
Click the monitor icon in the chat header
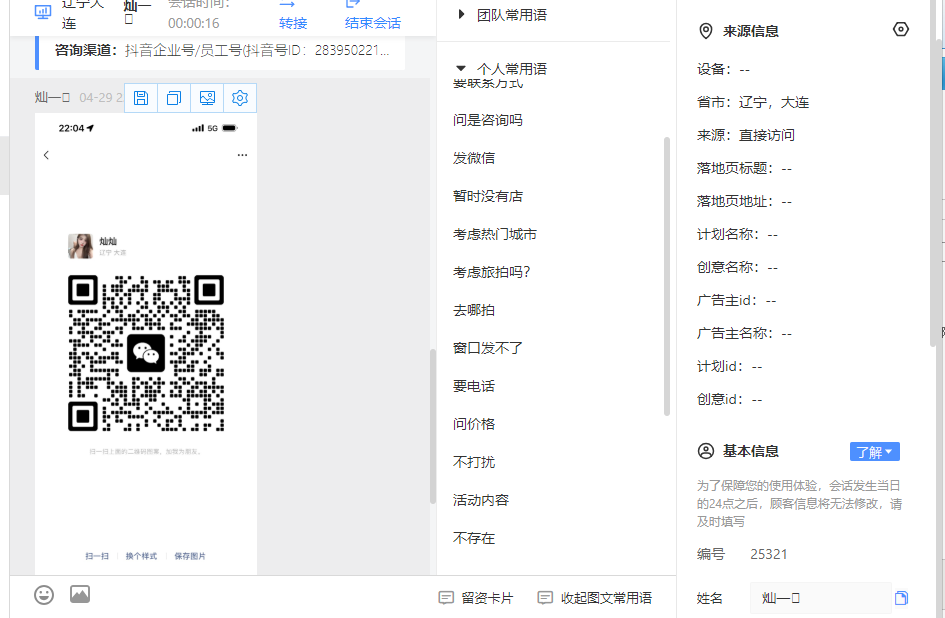(43, 12)
